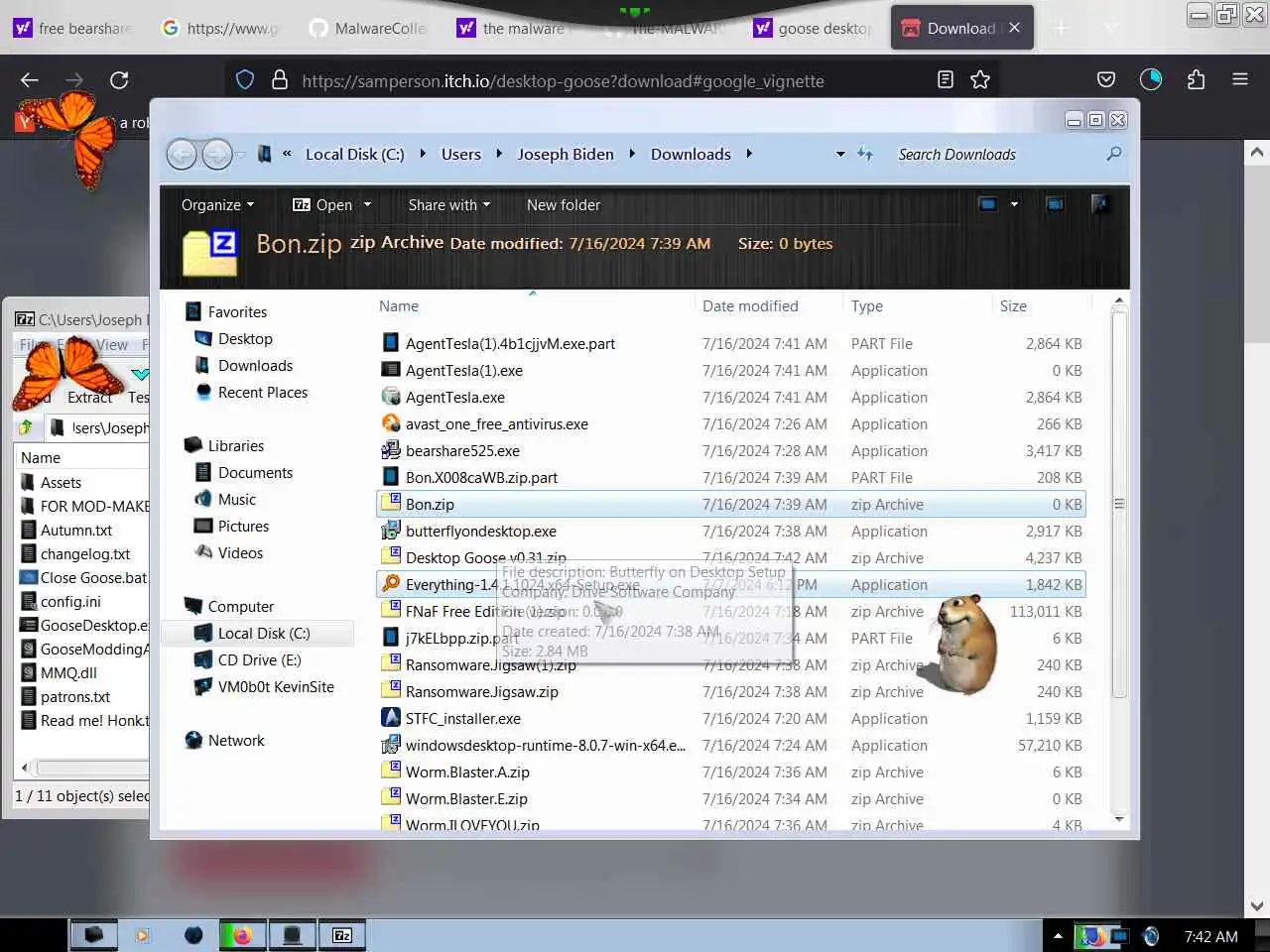Viewport: 1270px width, 952px height.
Task: Open Explorer help icon in toolbar
Action: click(x=1099, y=204)
